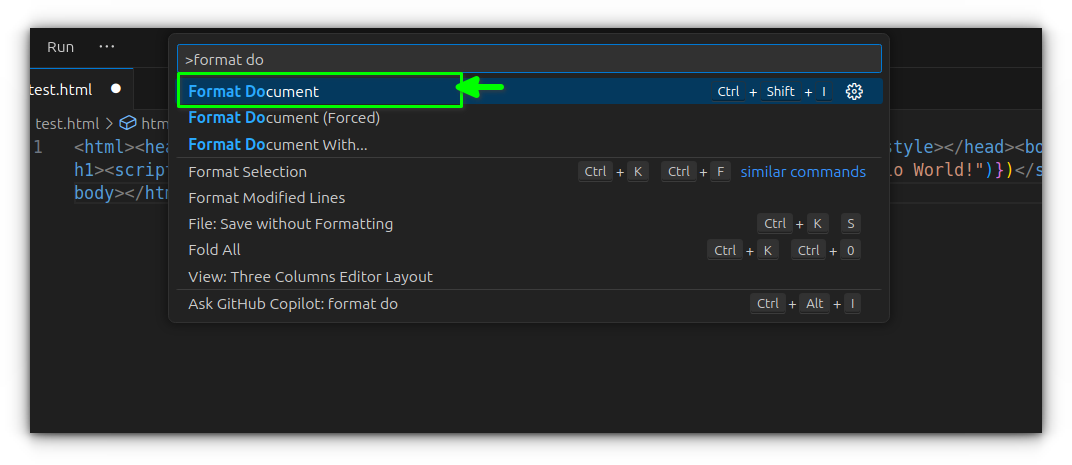This screenshot has width=1072, height=465.
Task: Click the Ctrl+Shift+I keybinding label
Action: (773, 92)
